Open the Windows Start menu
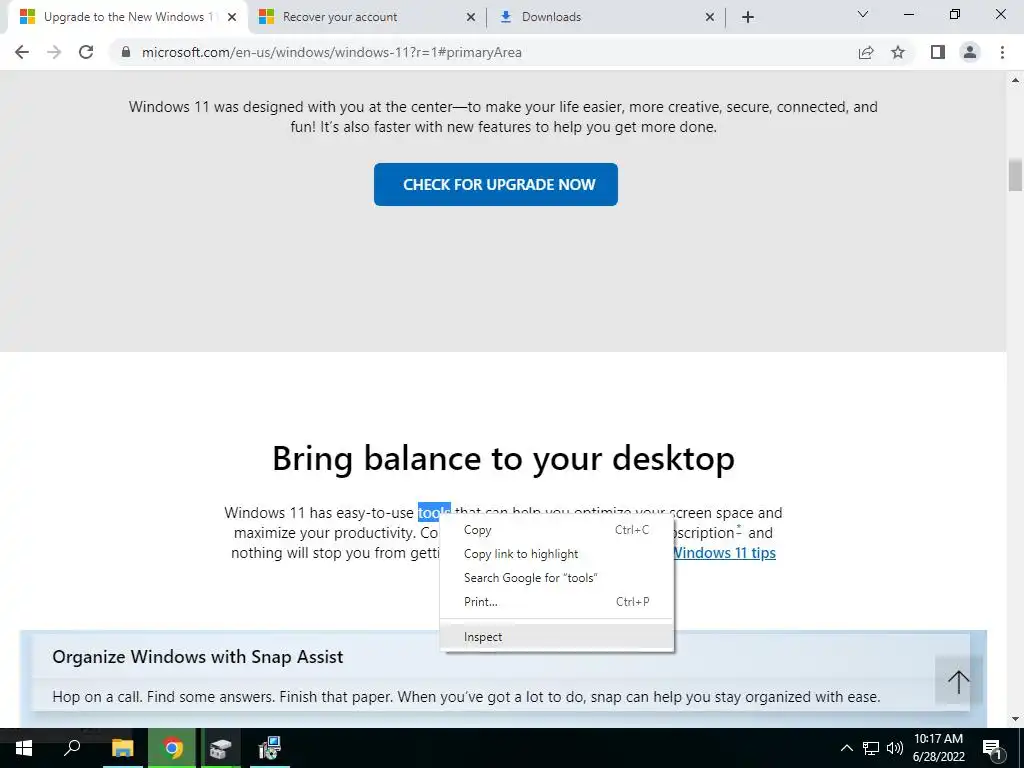 tap(24, 748)
